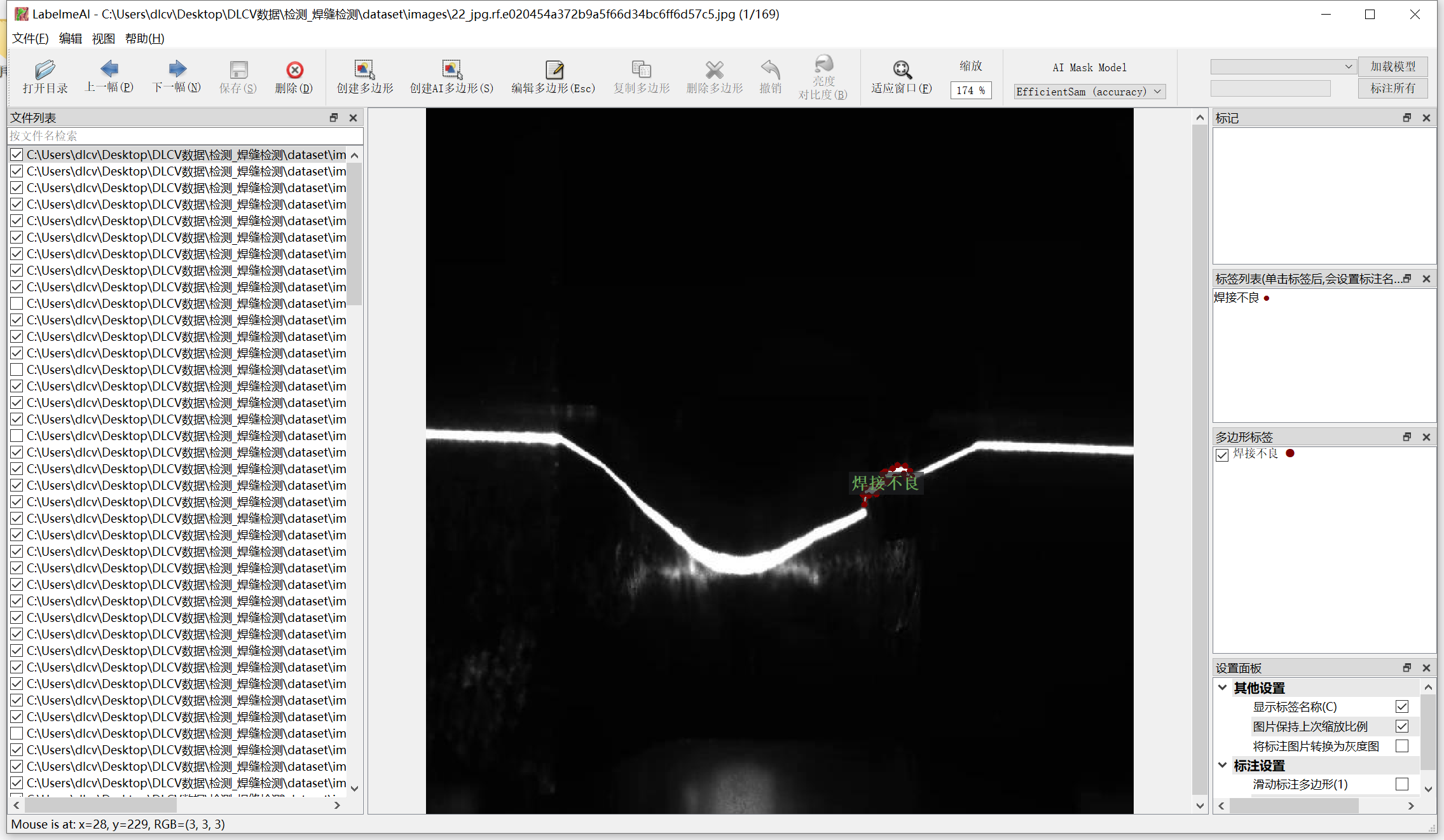Viewport: 1444px width, 840px height.
Task: Open the 编辑 menu
Action: pos(71,39)
